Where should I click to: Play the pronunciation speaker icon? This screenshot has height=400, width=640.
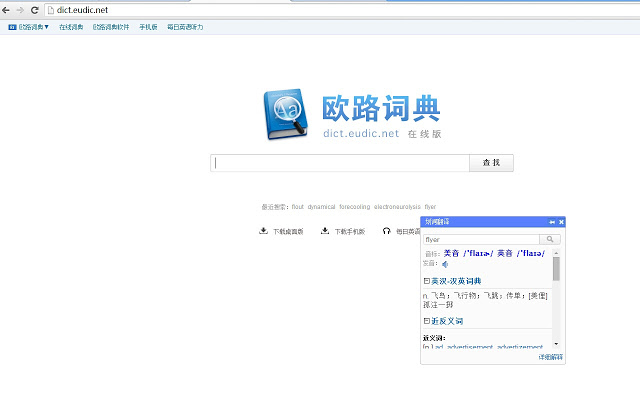pos(445,264)
